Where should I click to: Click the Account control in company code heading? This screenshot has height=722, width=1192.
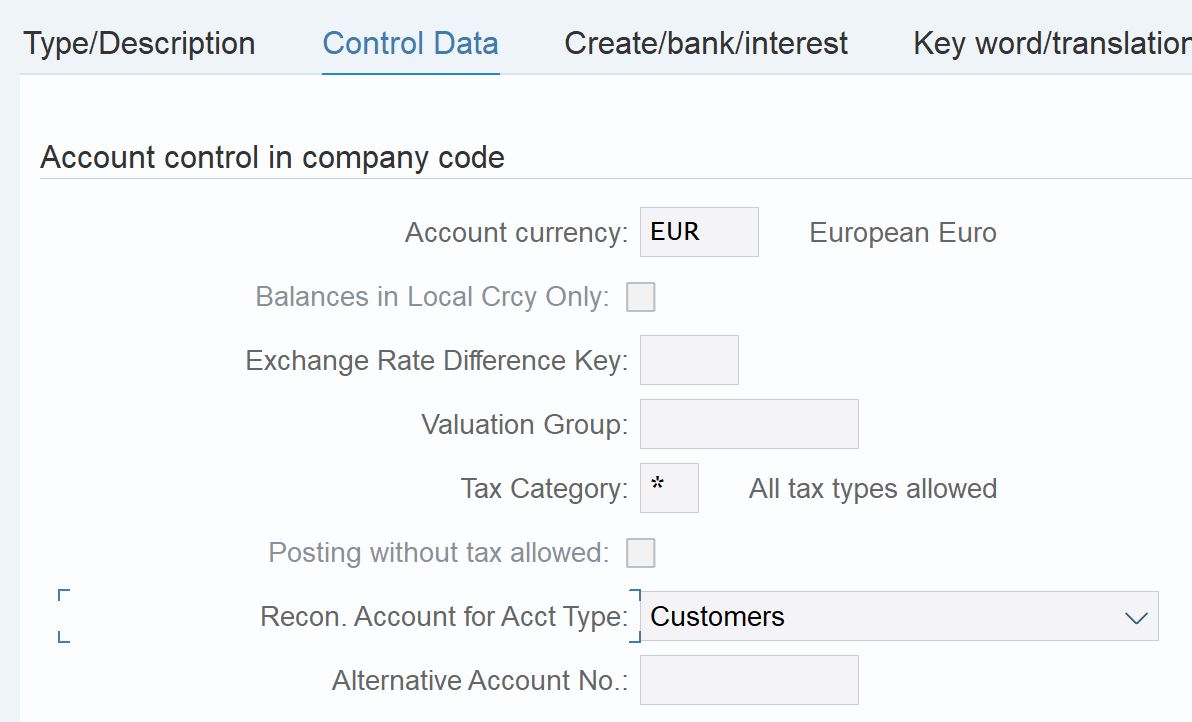(x=272, y=158)
